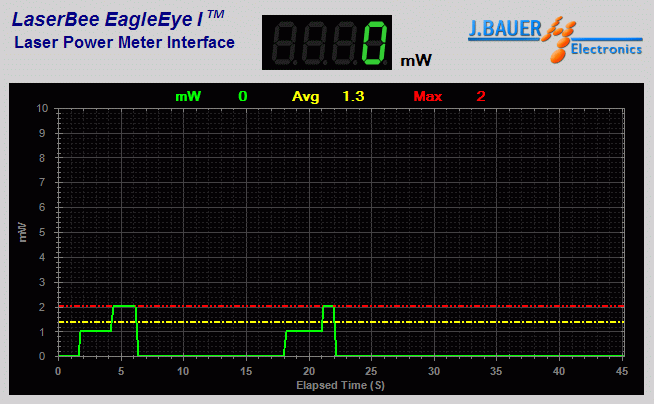
Task: Click the x-axis tick label 25
Action: coord(371,371)
